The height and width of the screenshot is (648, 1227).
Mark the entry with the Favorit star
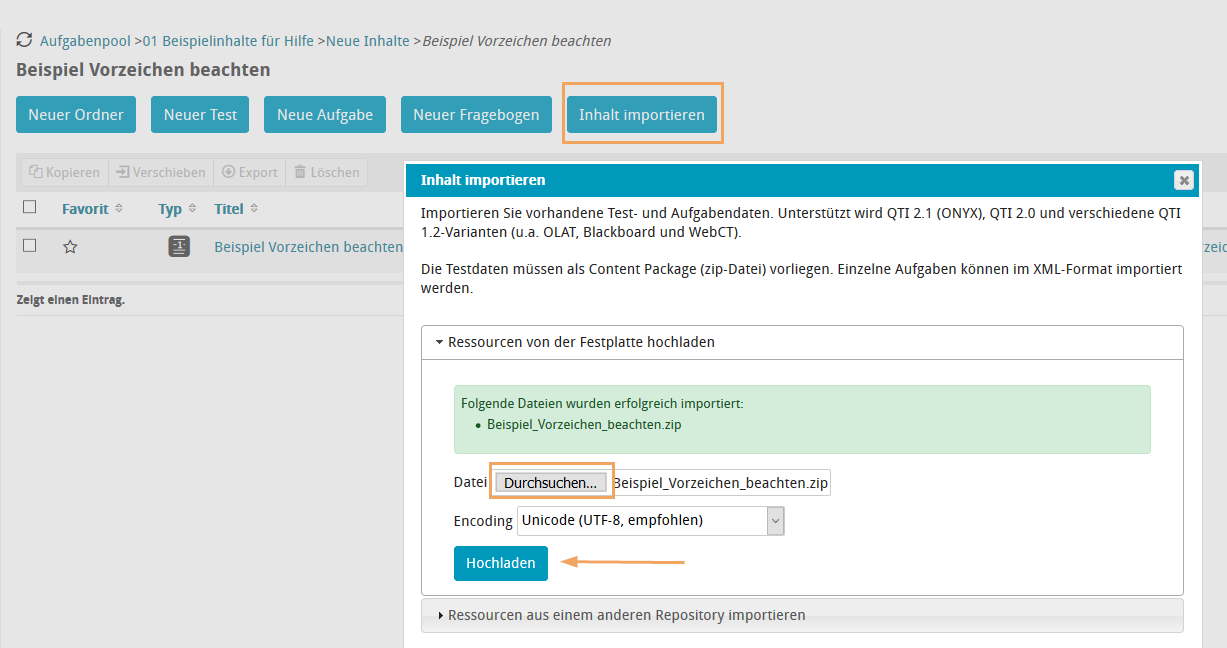[70, 247]
